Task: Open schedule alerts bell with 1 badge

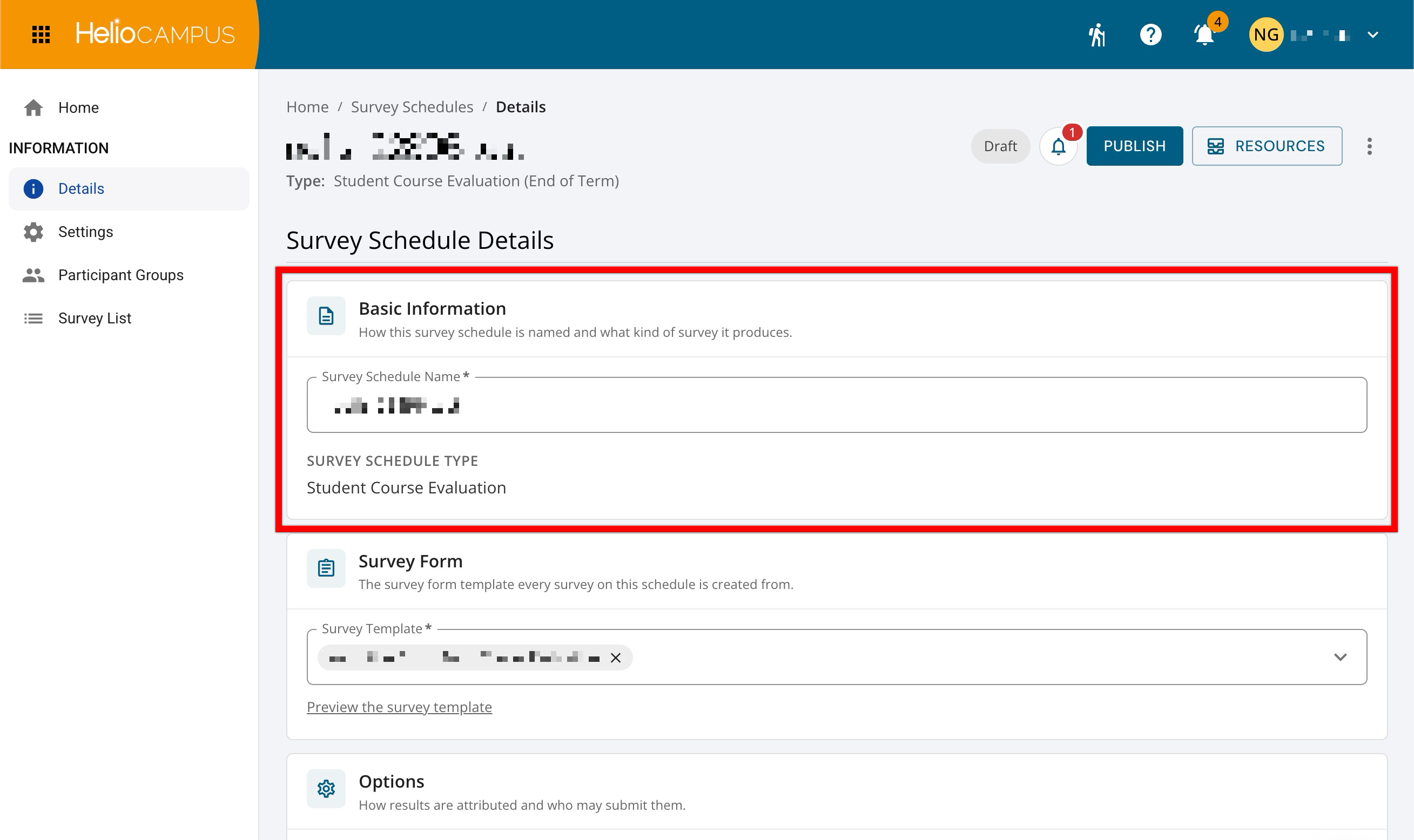Action: click(x=1058, y=147)
